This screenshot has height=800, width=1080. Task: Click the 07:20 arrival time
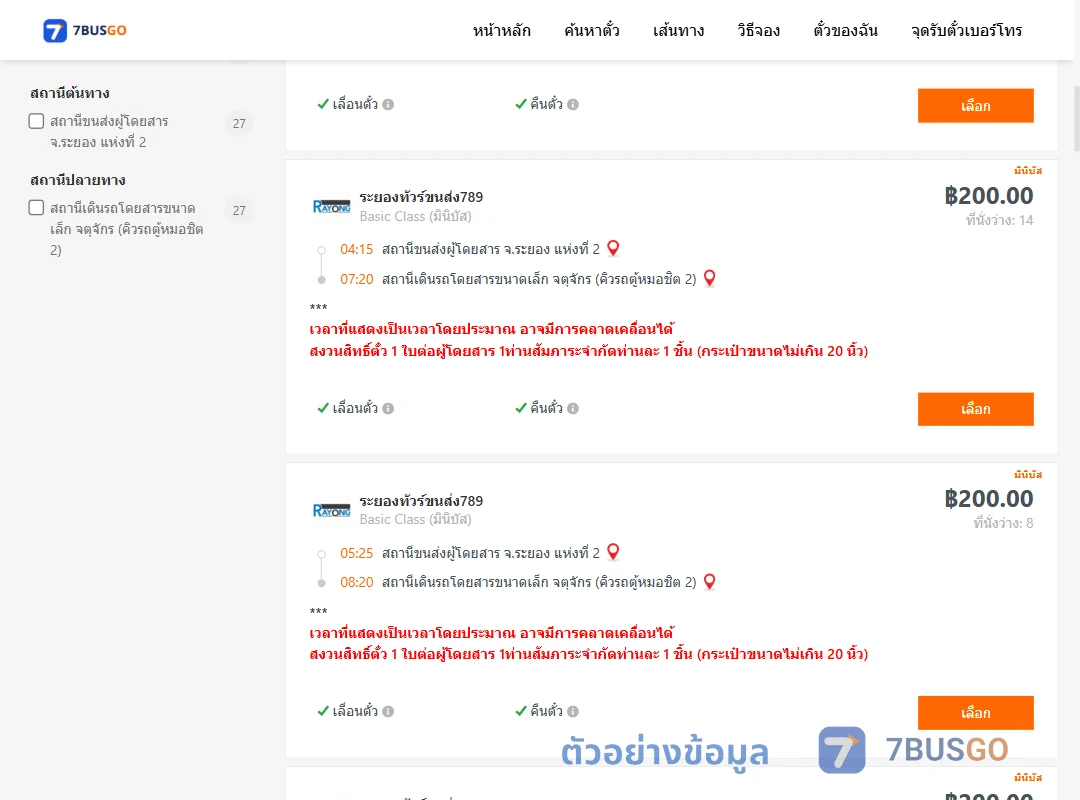pyautogui.click(x=356, y=279)
